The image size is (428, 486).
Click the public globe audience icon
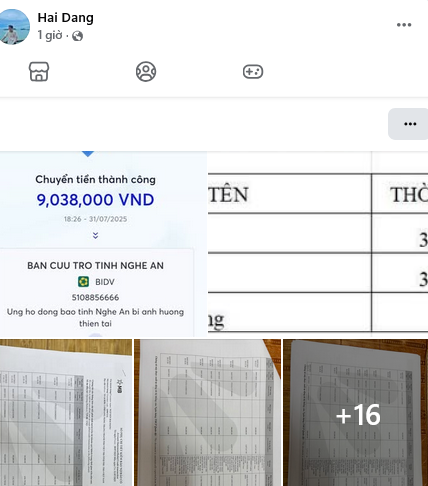(x=78, y=36)
